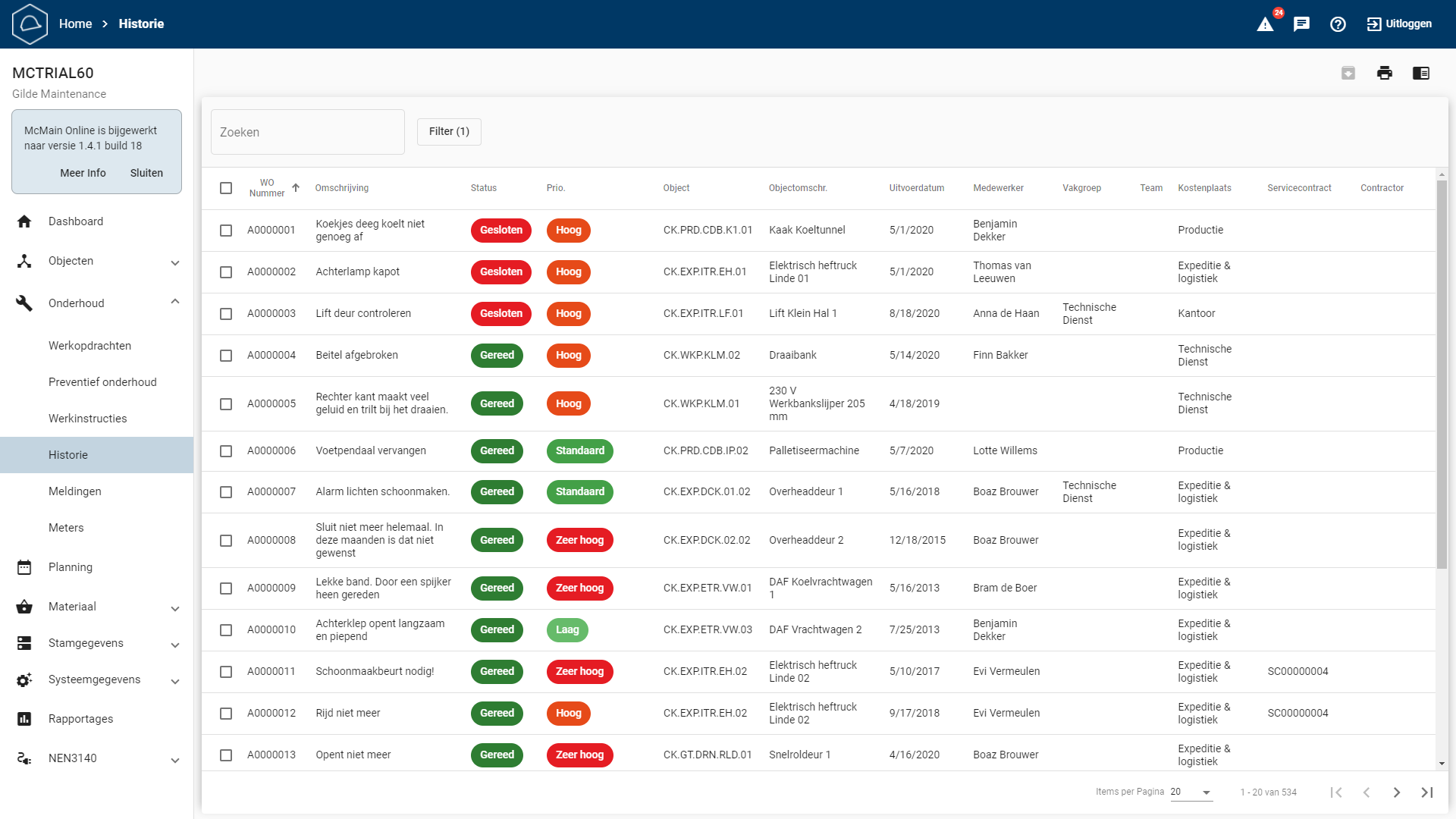This screenshot has height=819, width=1456.
Task: Collapse the Onderhoud menu section
Action: [175, 303]
